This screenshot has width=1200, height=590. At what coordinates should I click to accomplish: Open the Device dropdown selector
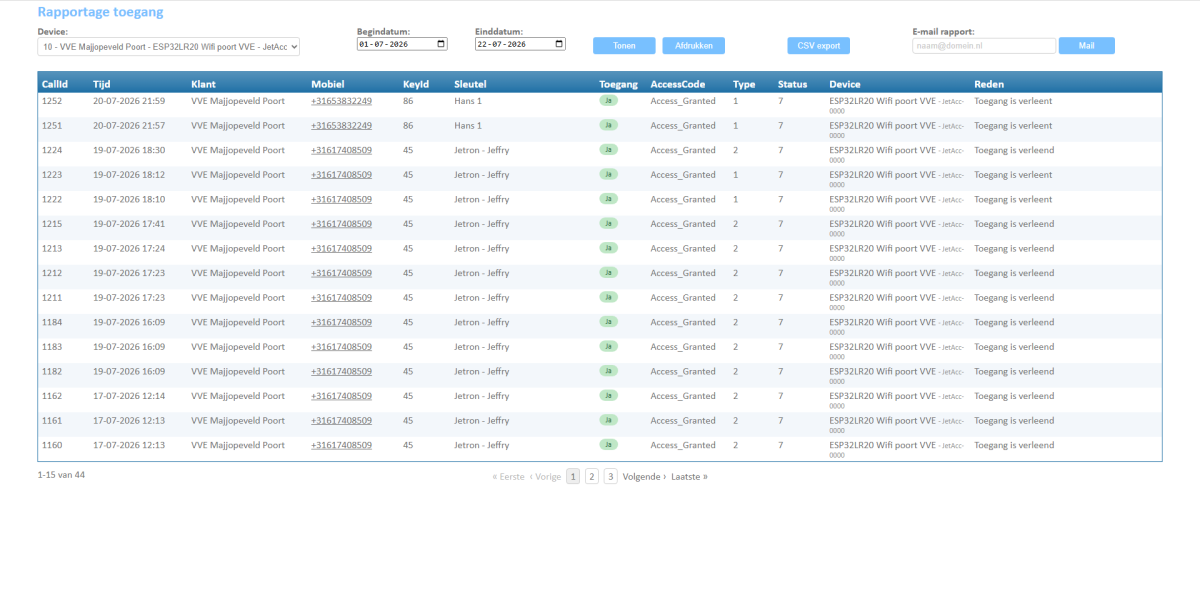(x=169, y=47)
